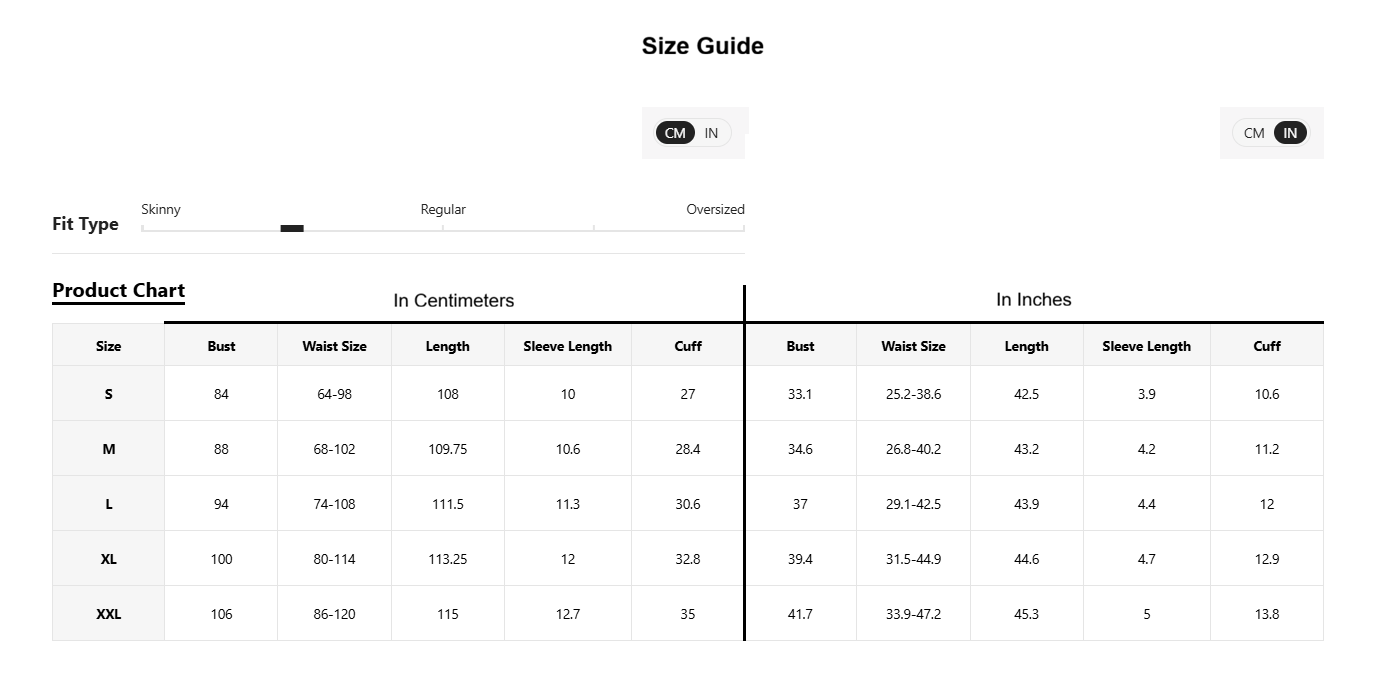Click the Cuff header in inches table
The height and width of the screenshot is (700, 1381).
[x=1267, y=346]
